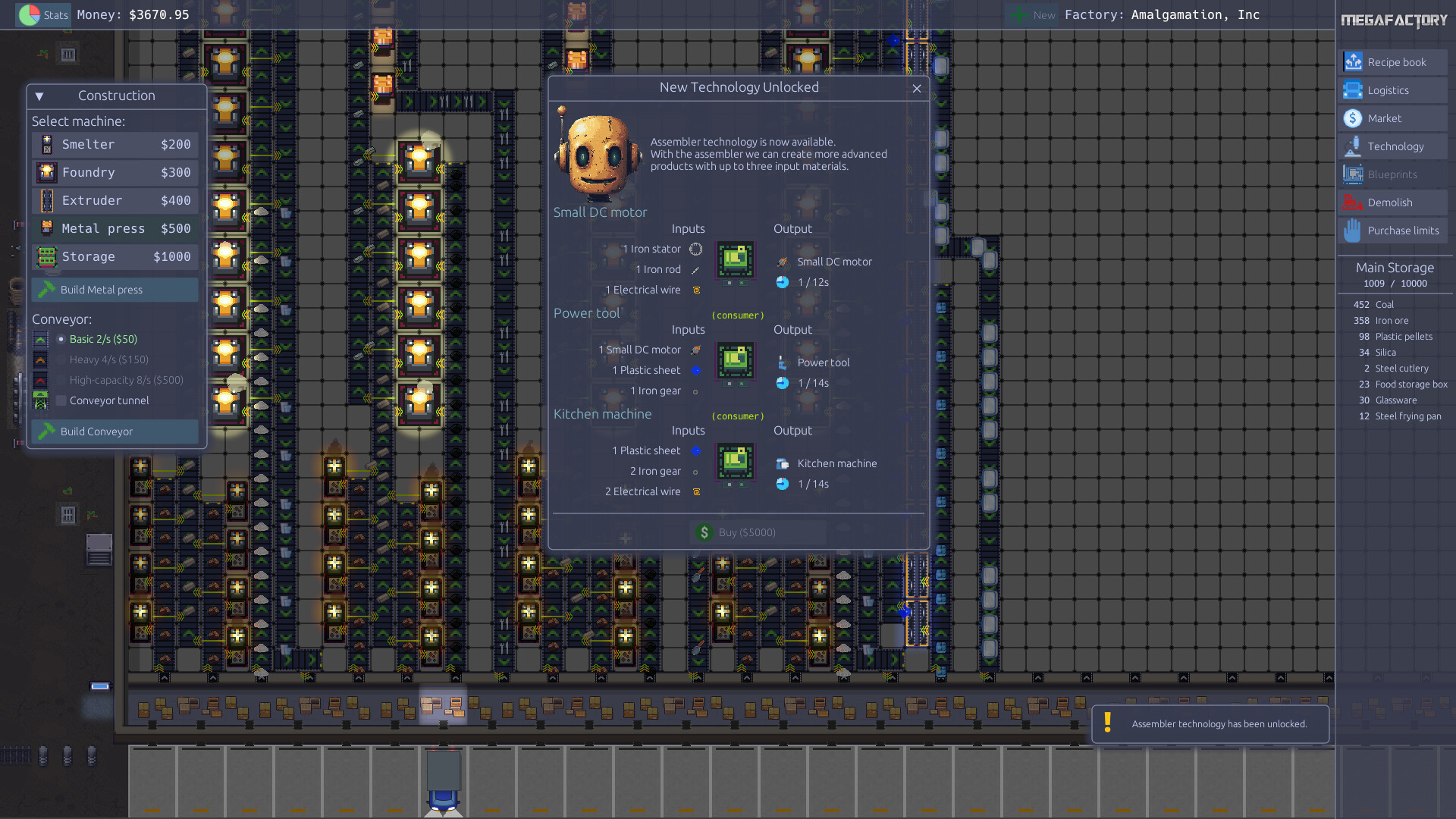Choose Storage from the machine options
Viewport: 1456px width, 819px height.
pyautogui.click(x=115, y=256)
